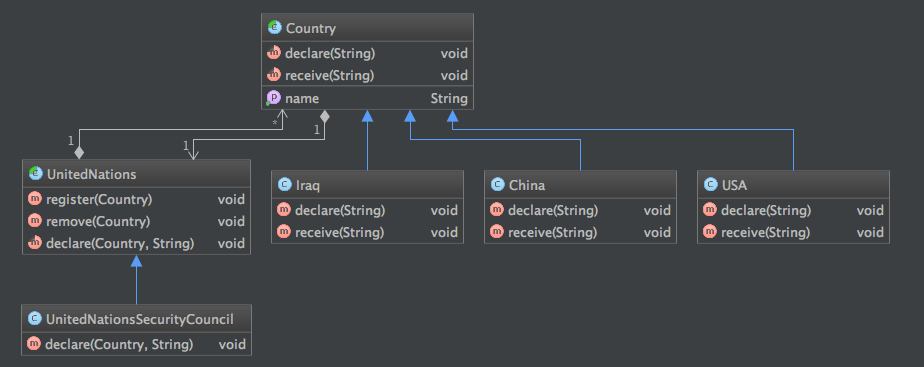Select declare(String) method in China
This screenshot has width=924, height=367.
[x=580, y=210]
